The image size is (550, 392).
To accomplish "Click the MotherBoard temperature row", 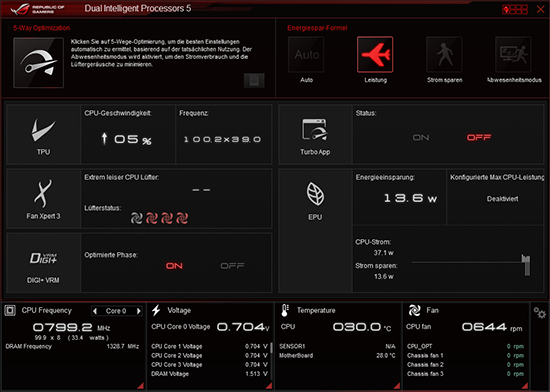I will 337,356.
